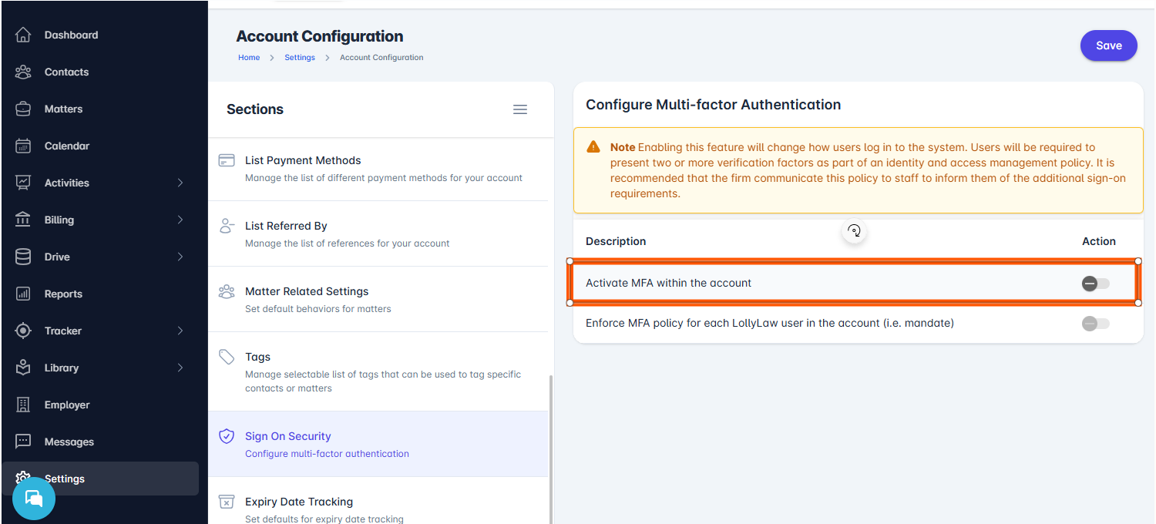Viewport: 1156px width, 524px height.
Task: Select the Matters briefcase icon
Action: click(23, 108)
